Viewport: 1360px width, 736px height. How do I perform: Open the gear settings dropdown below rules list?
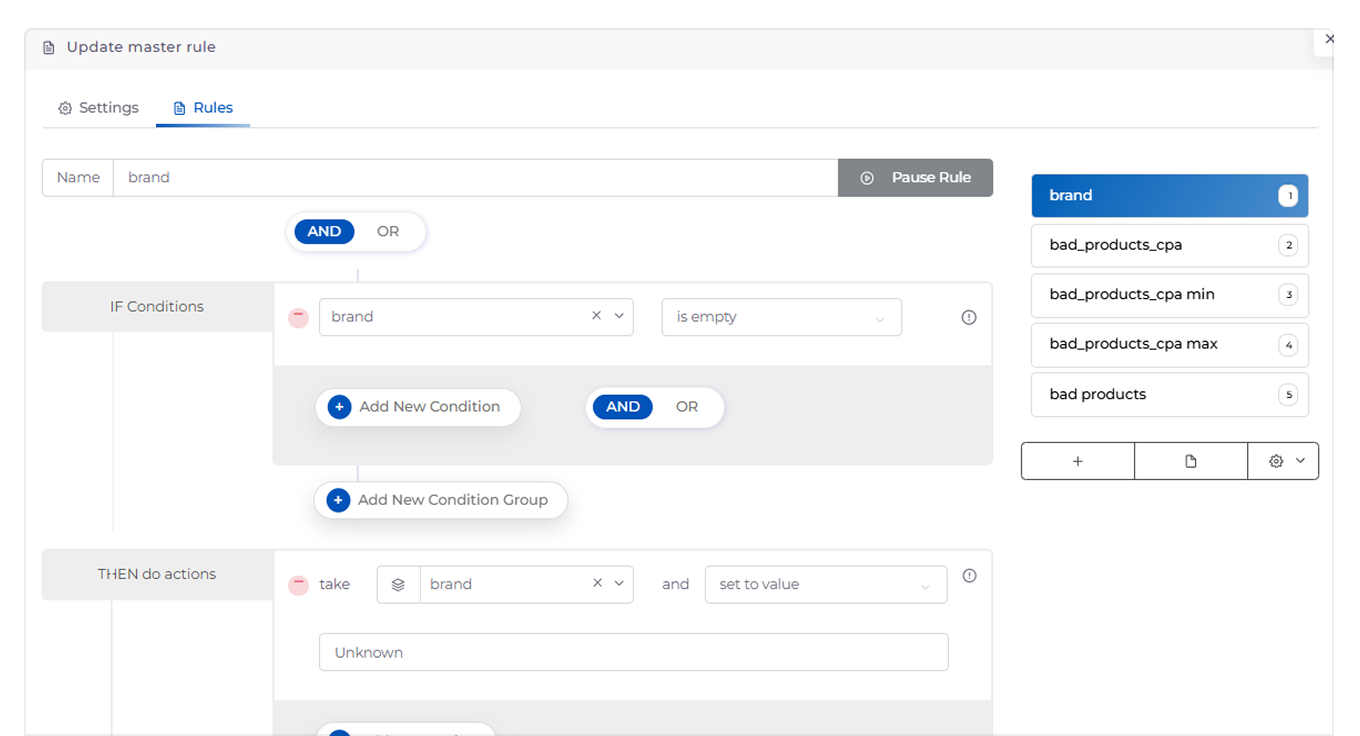pyautogui.click(x=1284, y=461)
